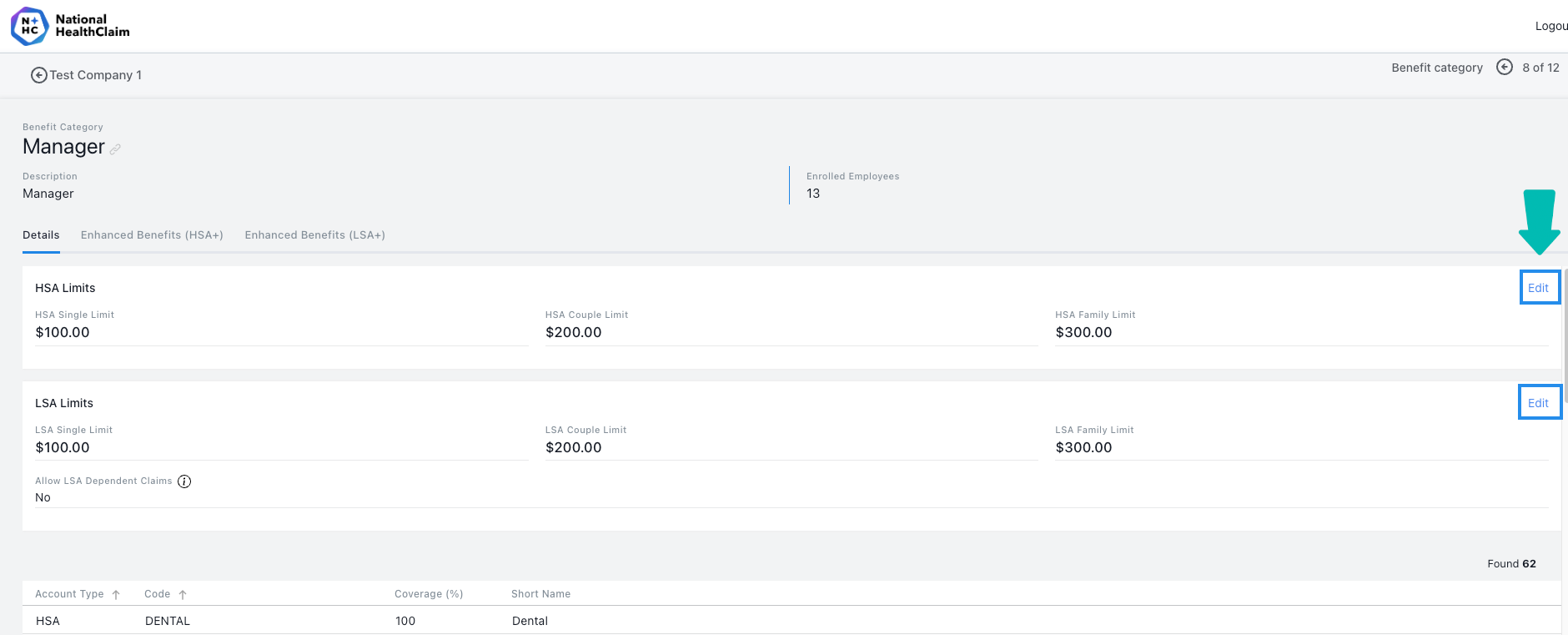The width and height of the screenshot is (1568, 635).
Task: Select the HSA DENTAL table row
Action: 792,621
